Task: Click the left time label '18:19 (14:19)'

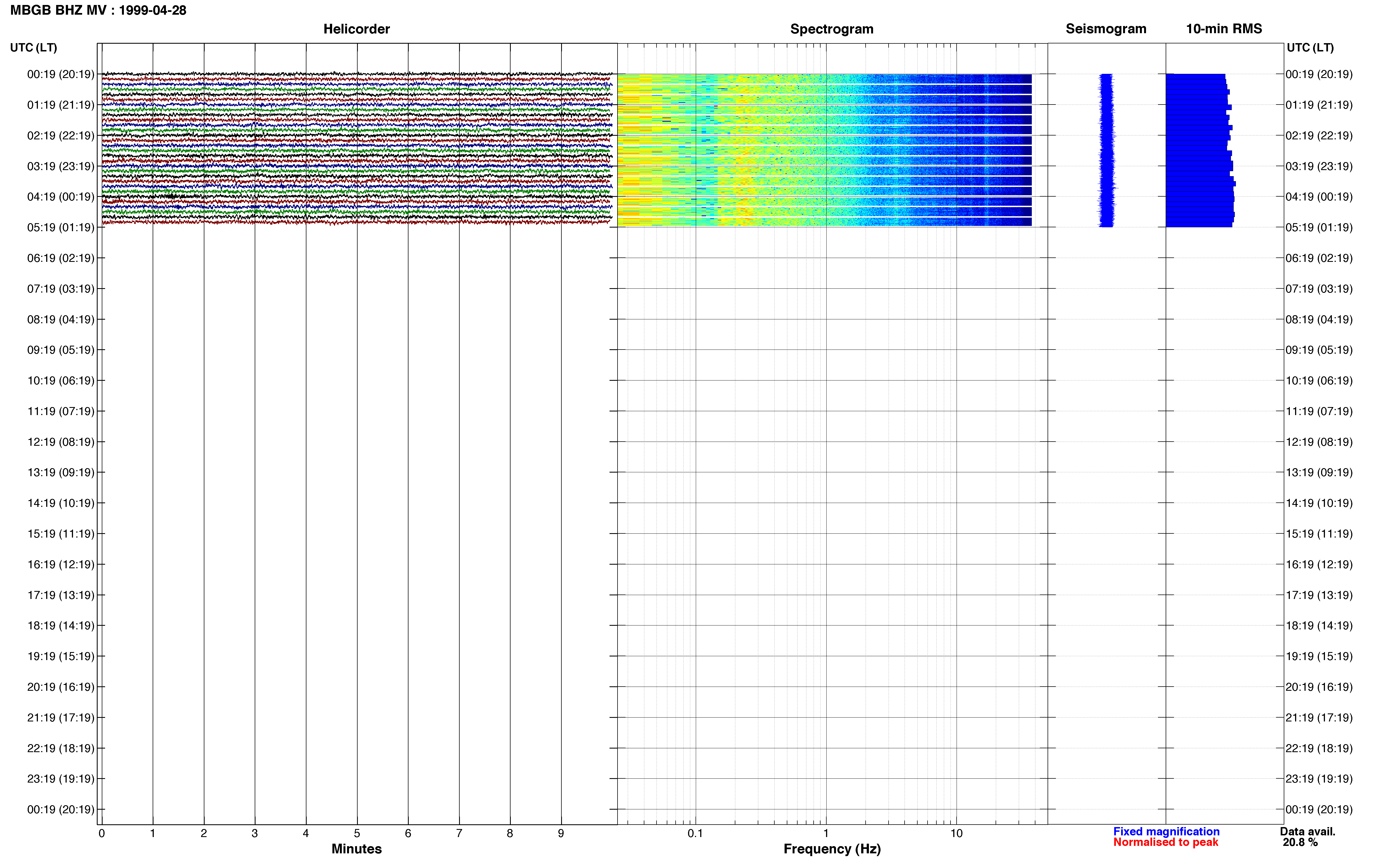Action: point(61,626)
